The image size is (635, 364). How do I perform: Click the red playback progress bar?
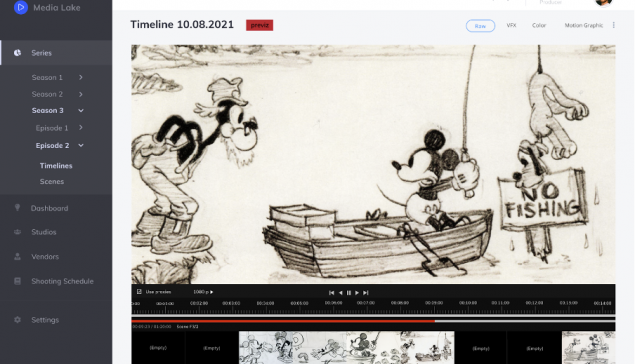(283, 321)
